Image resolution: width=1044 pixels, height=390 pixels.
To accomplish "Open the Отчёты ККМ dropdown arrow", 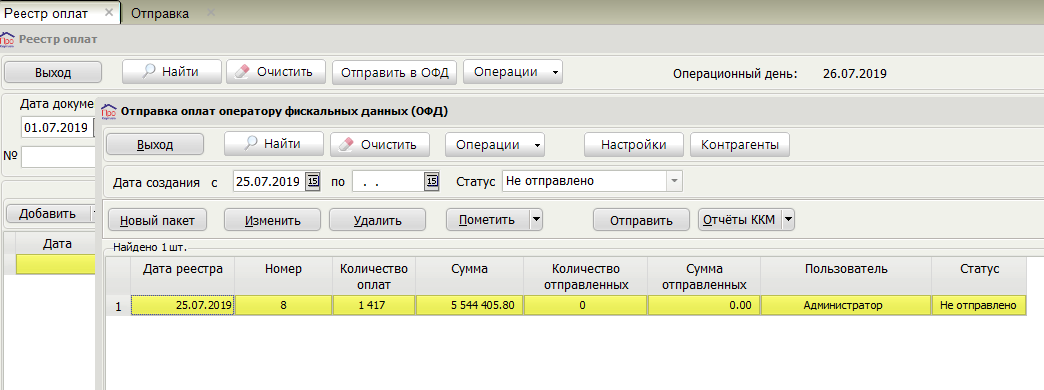I will click(788, 220).
